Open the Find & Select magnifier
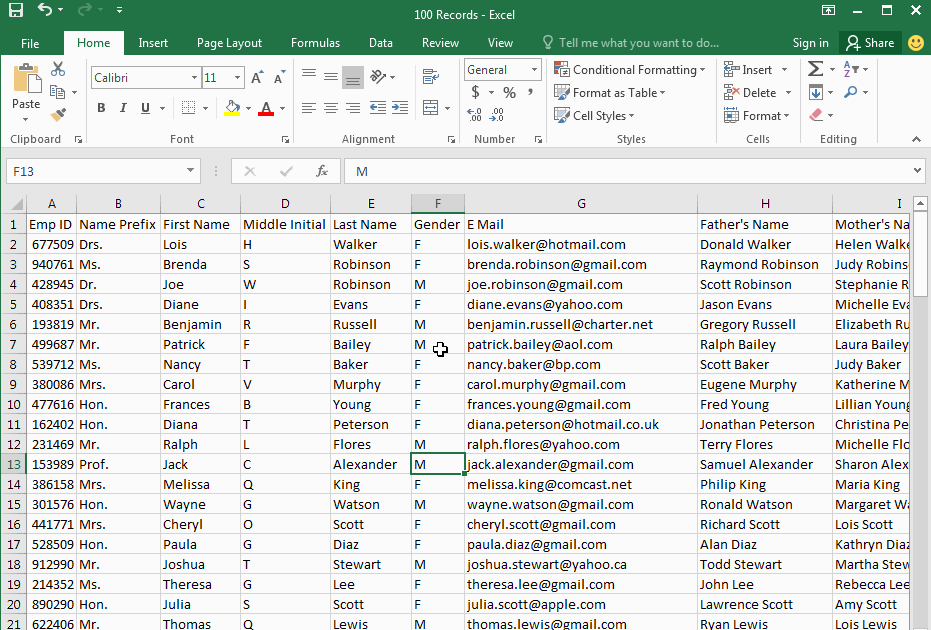The width and height of the screenshot is (931, 630). [x=852, y=91]
